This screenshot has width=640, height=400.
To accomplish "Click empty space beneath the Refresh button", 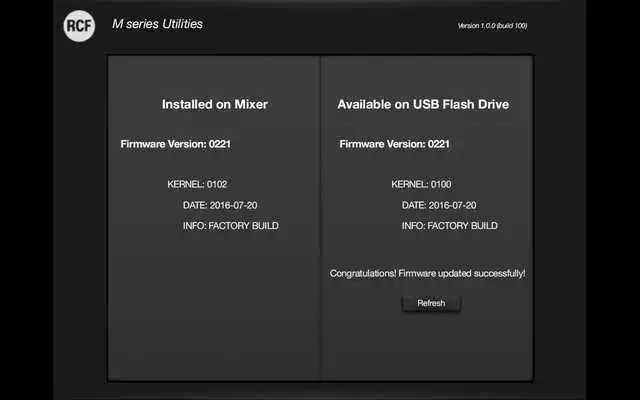I will tap(431, 345).
